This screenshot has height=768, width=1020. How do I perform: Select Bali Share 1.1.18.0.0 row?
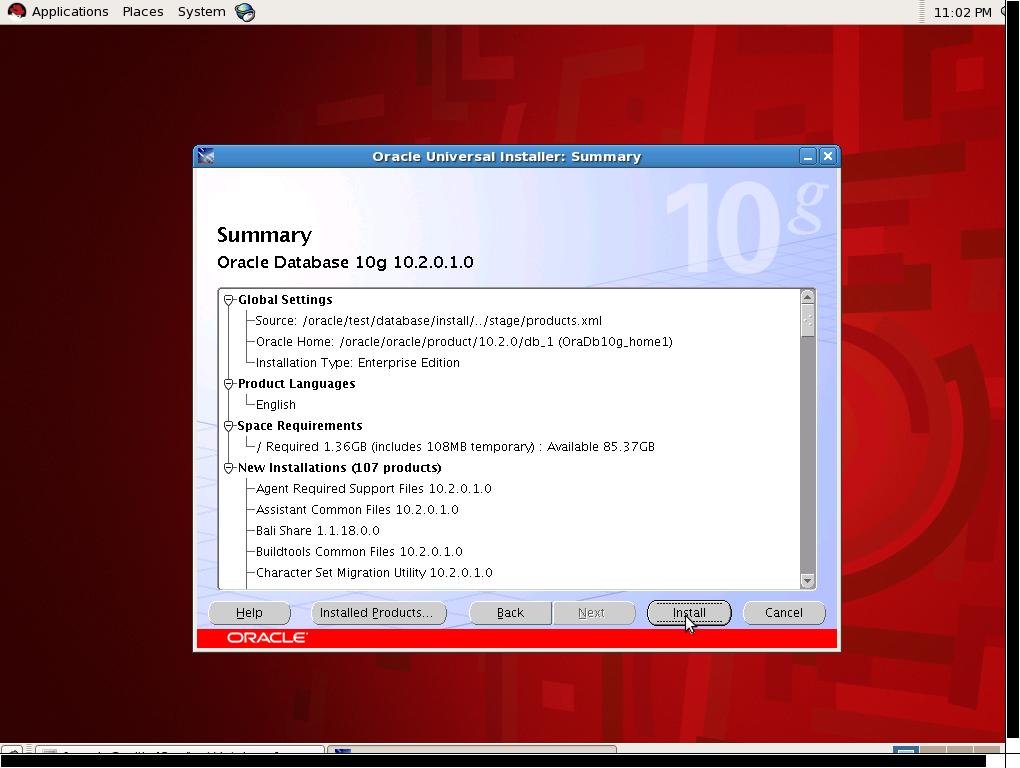[317, 531]
